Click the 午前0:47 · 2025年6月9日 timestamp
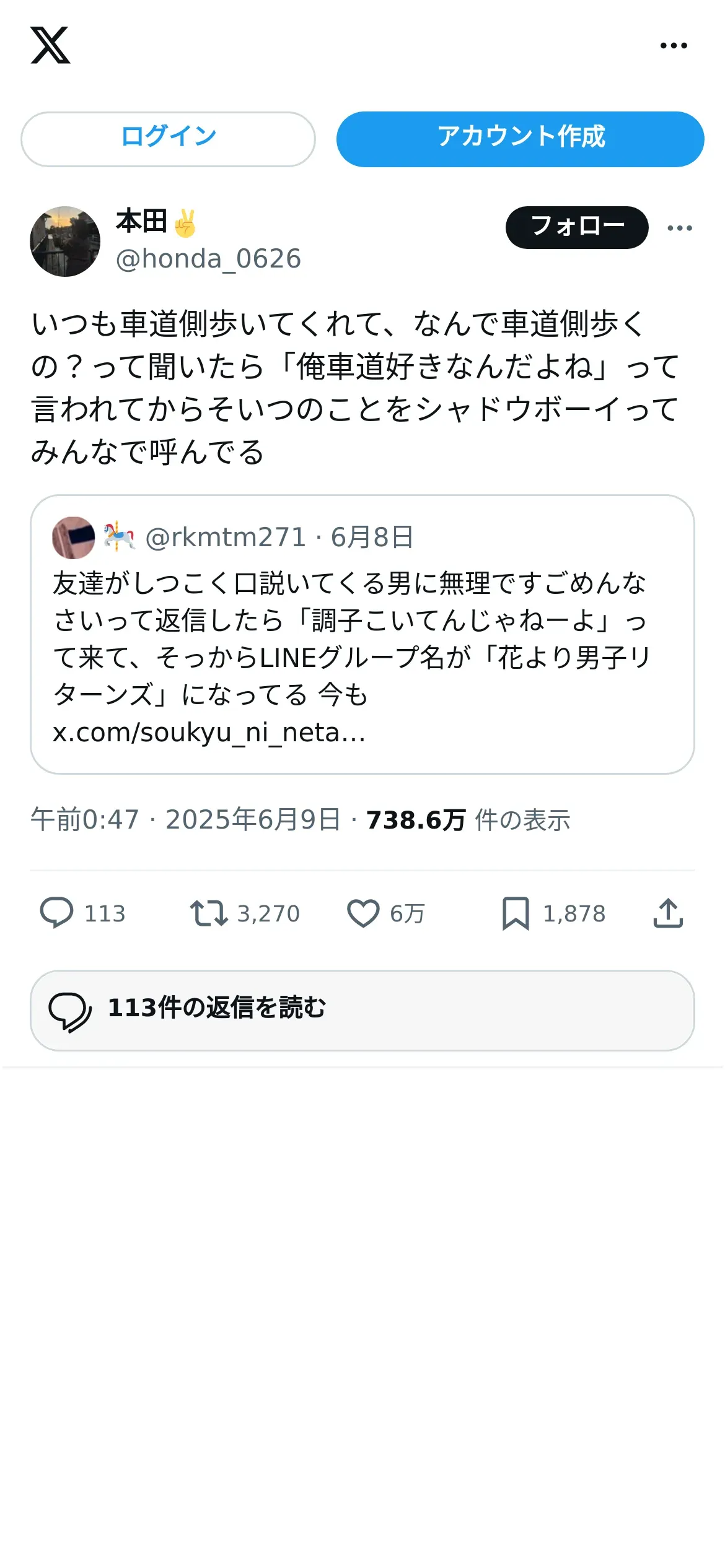The height and width of the screenshot is (1568, 725). [185, 820]
